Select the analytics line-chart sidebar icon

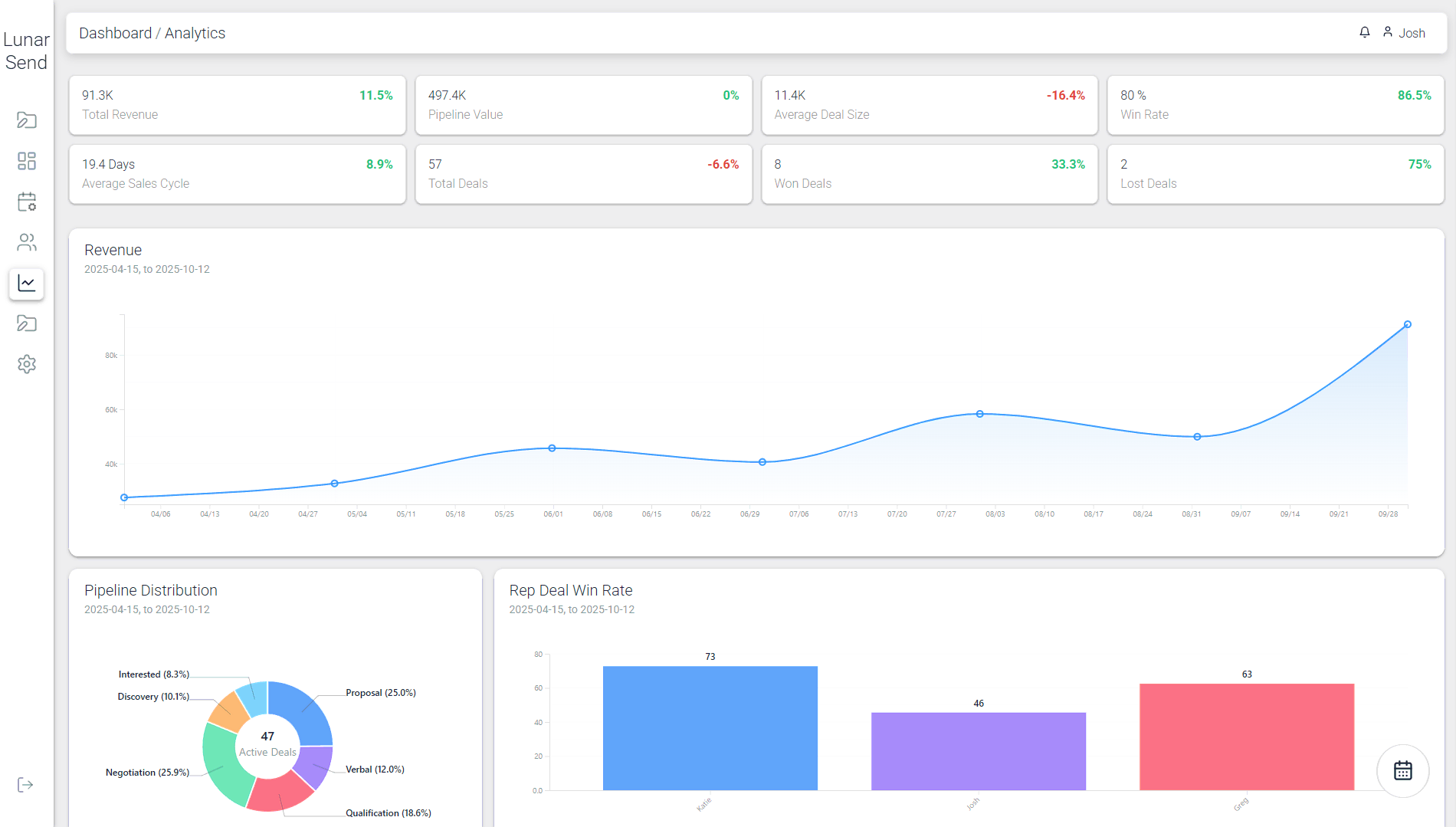tap(27, 283)
